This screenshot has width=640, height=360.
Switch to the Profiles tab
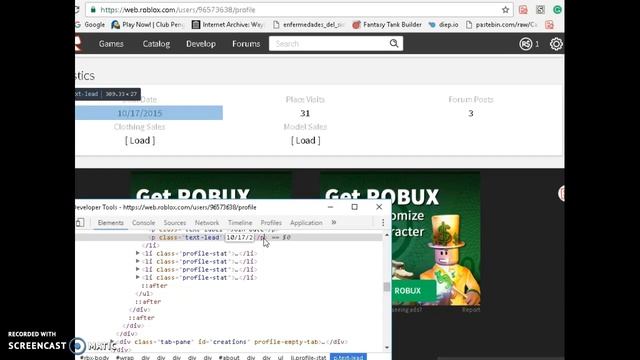(x=271, y=223)
